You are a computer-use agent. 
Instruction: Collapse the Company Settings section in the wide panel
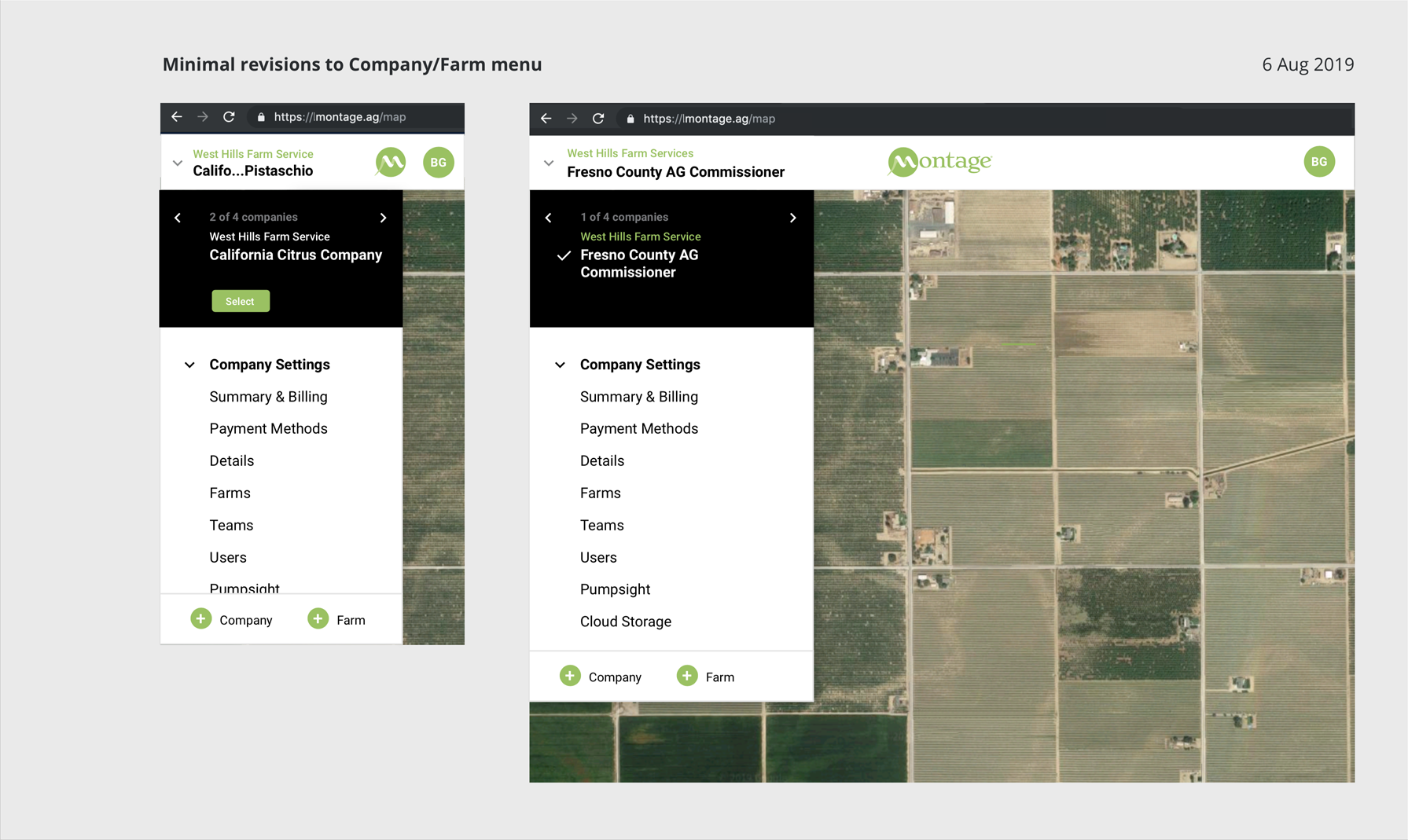point(560,365)
